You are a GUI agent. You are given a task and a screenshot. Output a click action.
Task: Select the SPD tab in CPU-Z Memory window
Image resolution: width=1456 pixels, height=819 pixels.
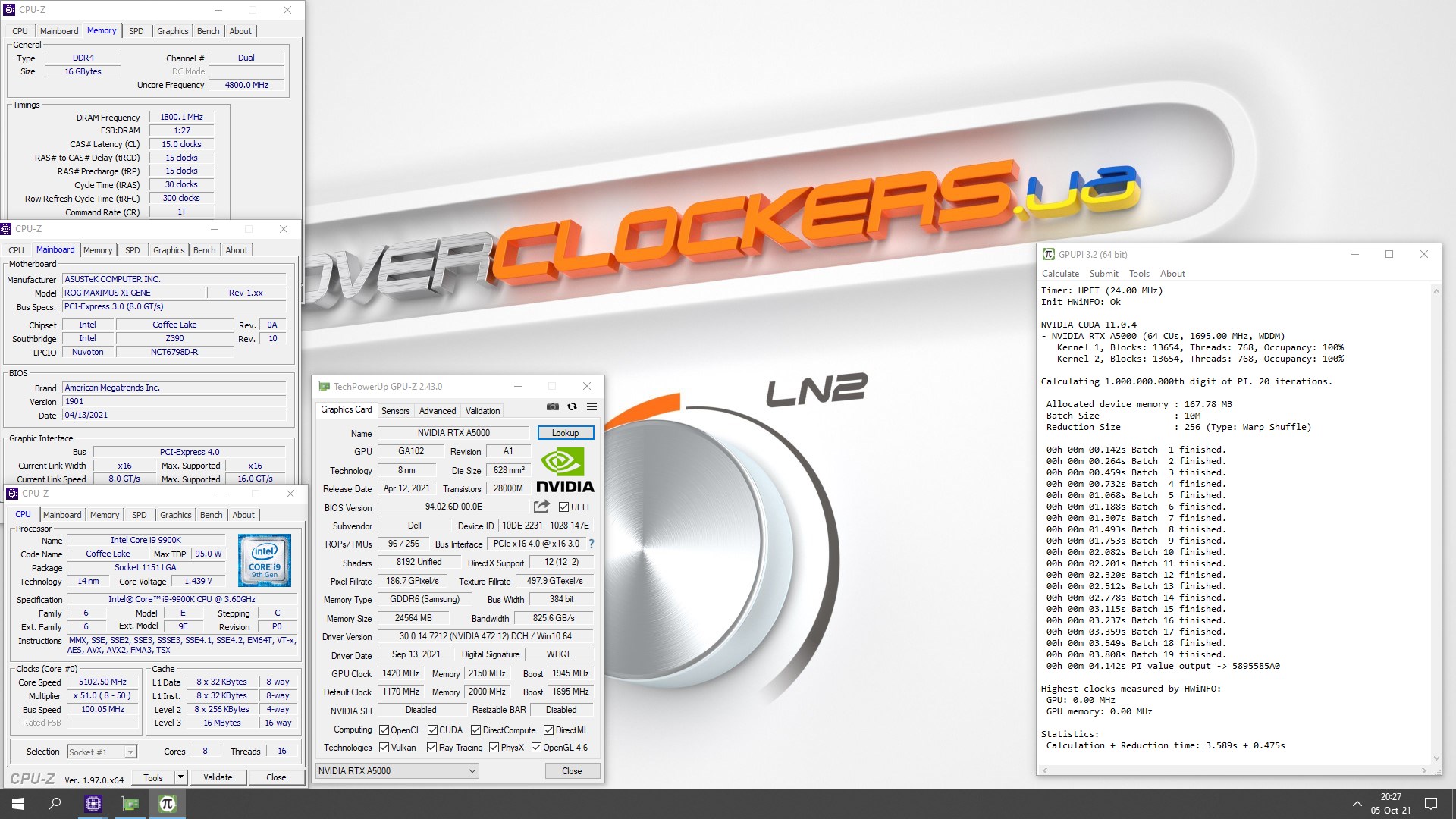pyautogui.click(x=136, y=31)
